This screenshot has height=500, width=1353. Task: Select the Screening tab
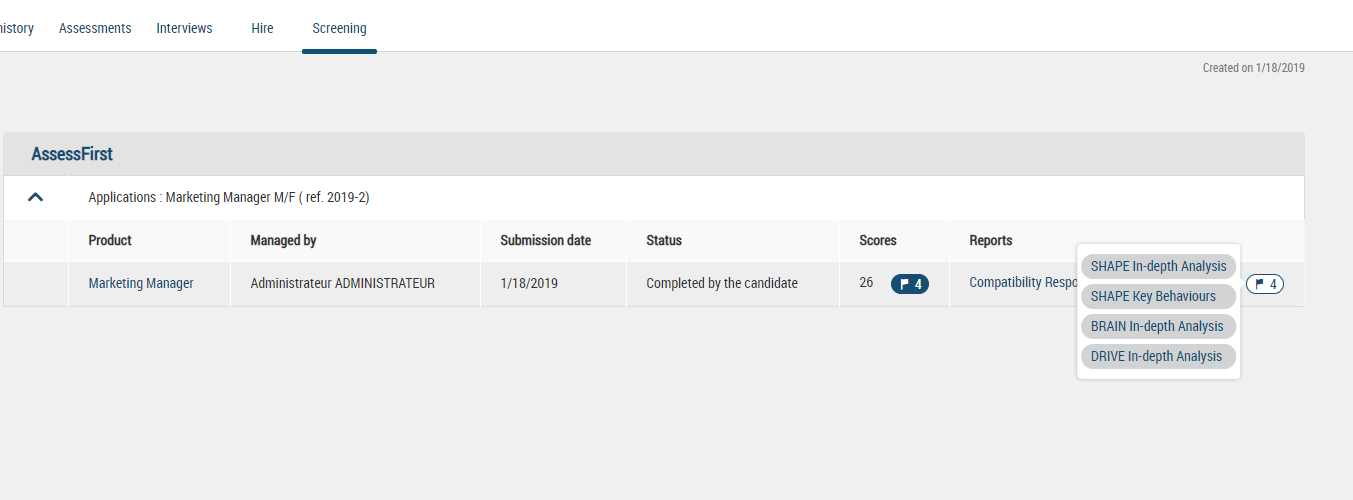point(339,28)
